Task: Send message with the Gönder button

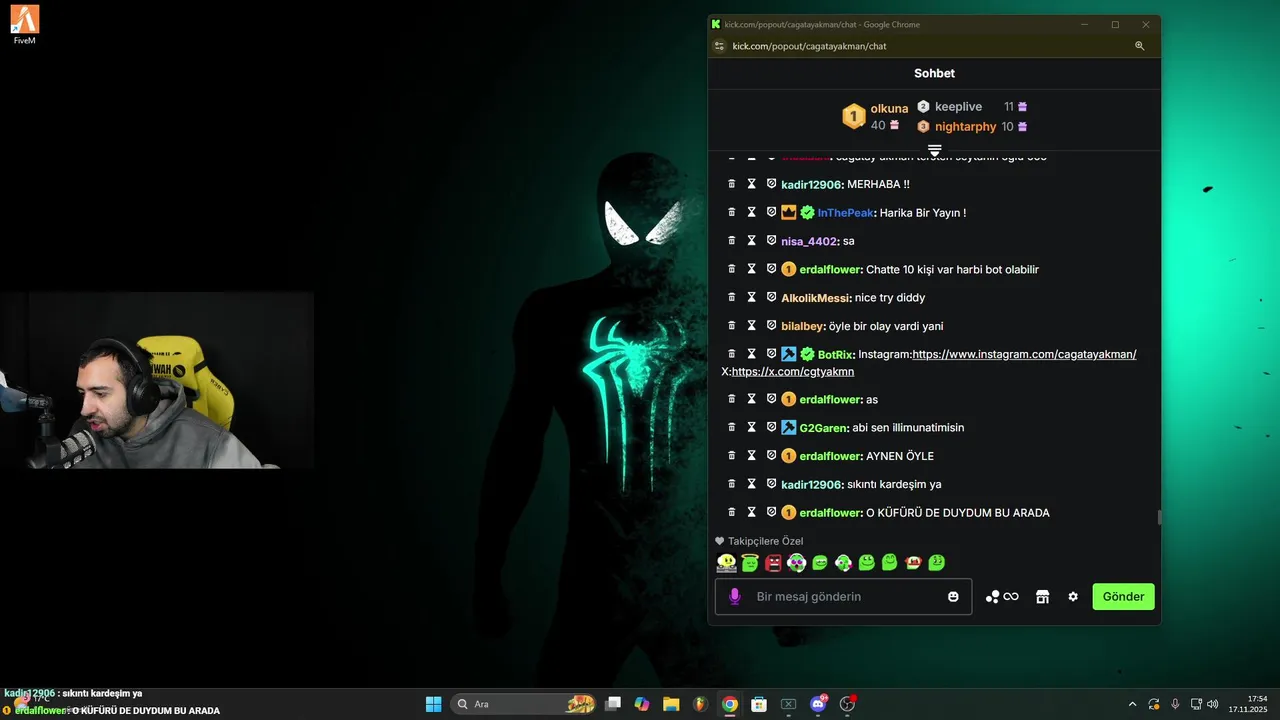Action: (x=1123, y=596)
